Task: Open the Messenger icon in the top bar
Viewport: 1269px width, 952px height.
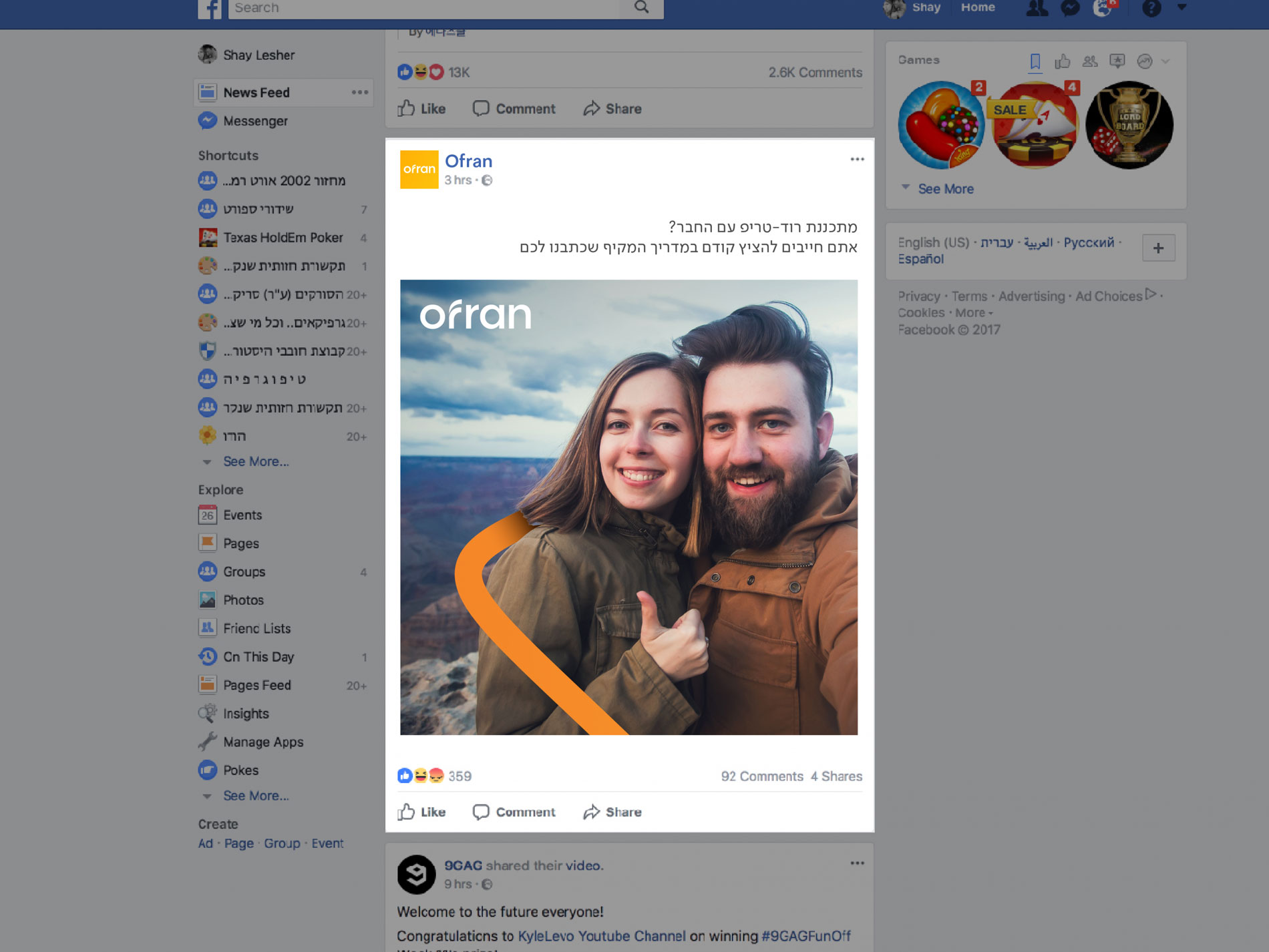Action: click(1071, 8)
